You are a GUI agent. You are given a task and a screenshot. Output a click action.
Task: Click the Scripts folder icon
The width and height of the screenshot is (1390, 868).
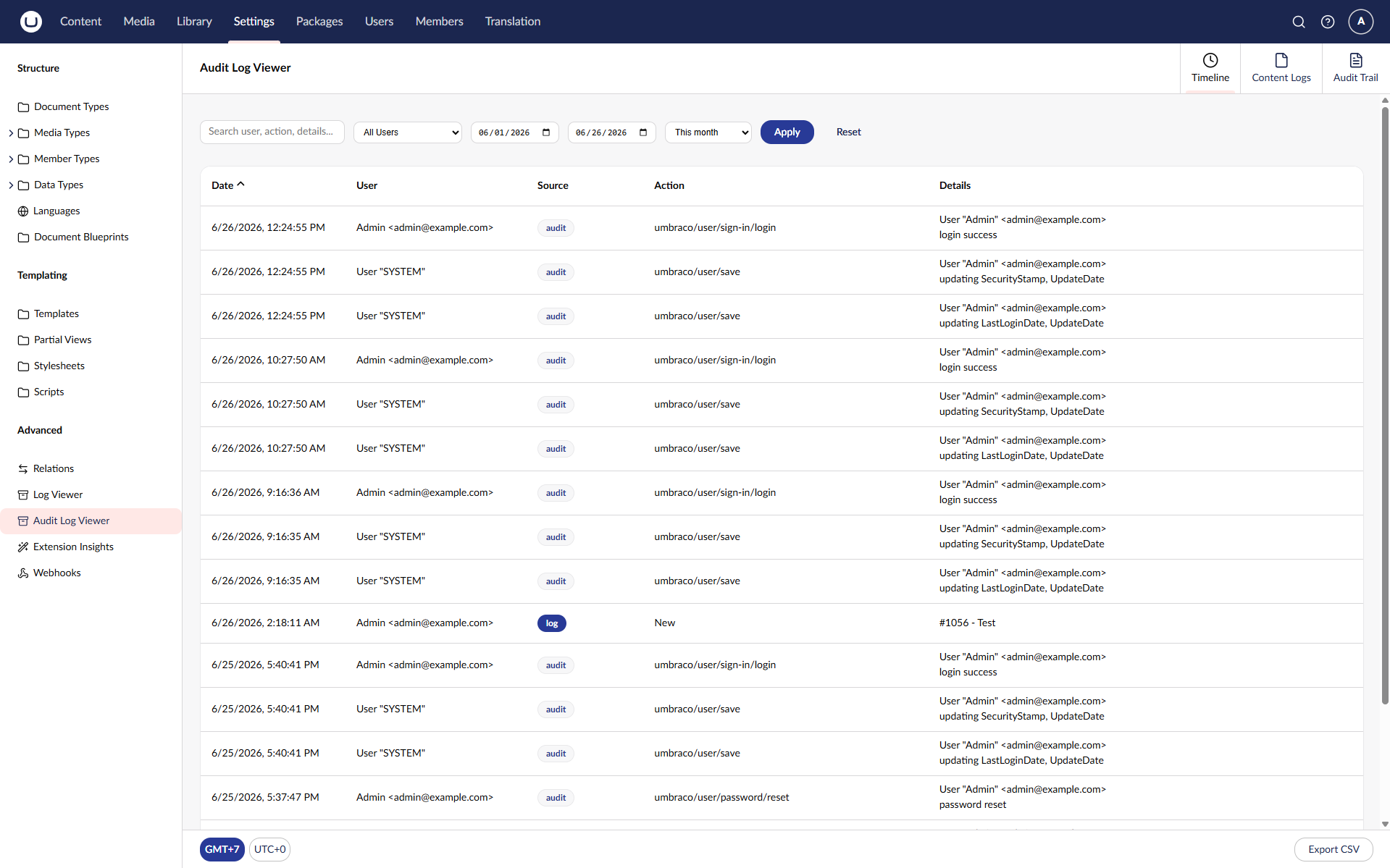(23, 392)
